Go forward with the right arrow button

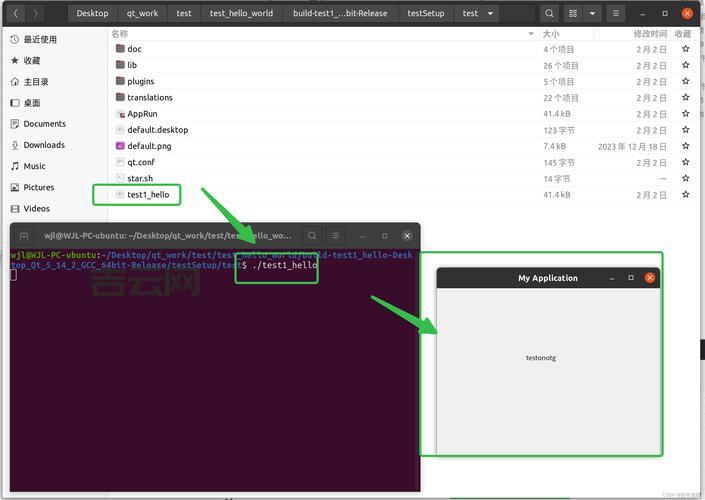pos(35,13)
